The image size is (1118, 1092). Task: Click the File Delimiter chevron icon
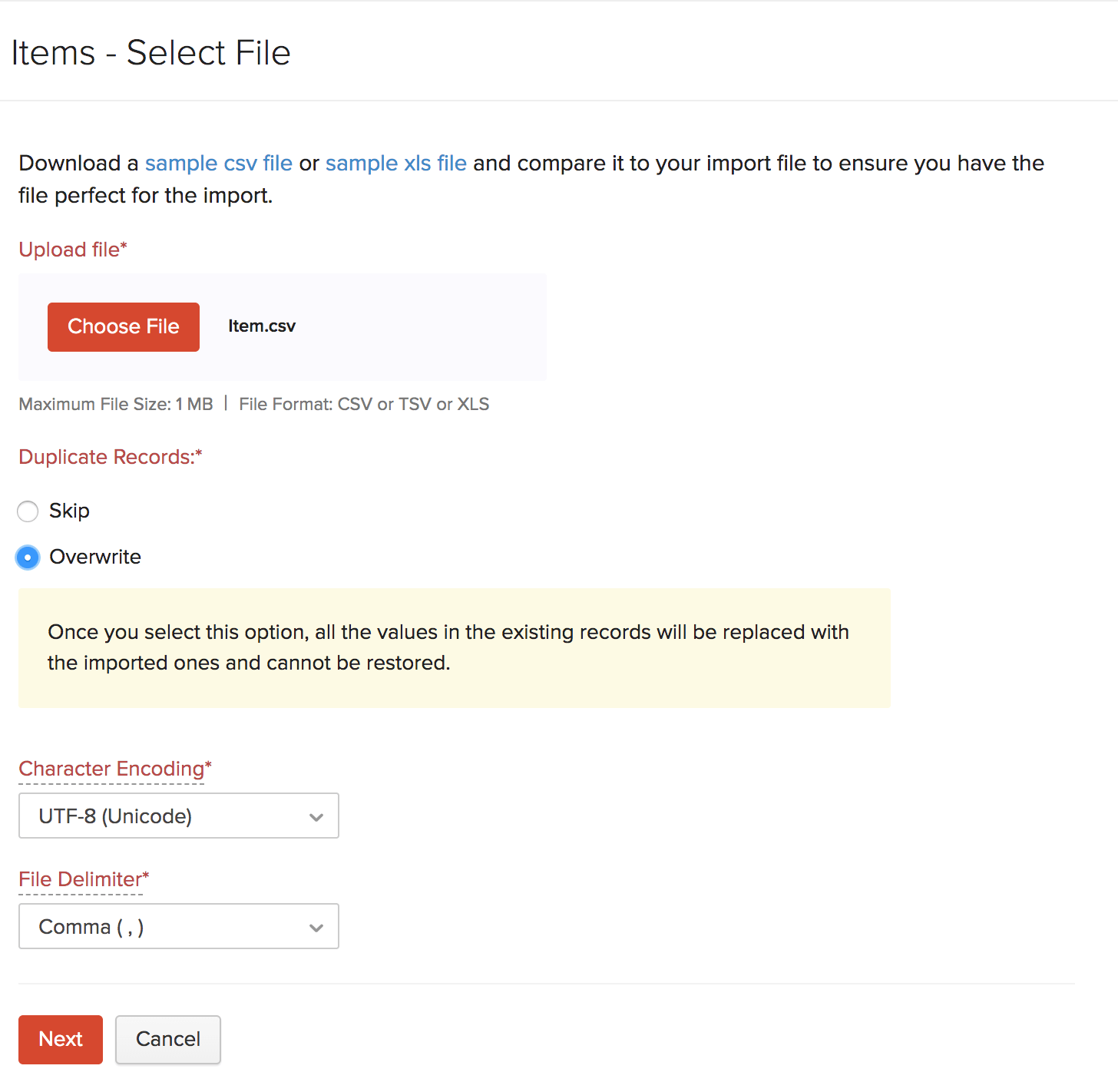[316, 927]
